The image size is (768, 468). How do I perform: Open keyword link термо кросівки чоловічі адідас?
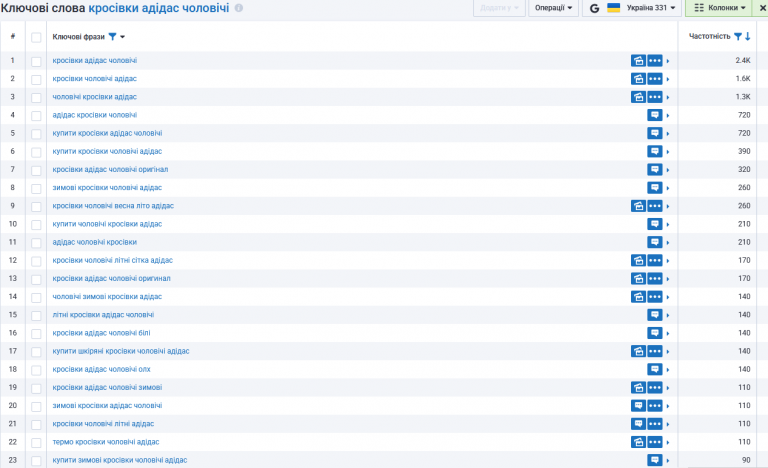(106, 442)
